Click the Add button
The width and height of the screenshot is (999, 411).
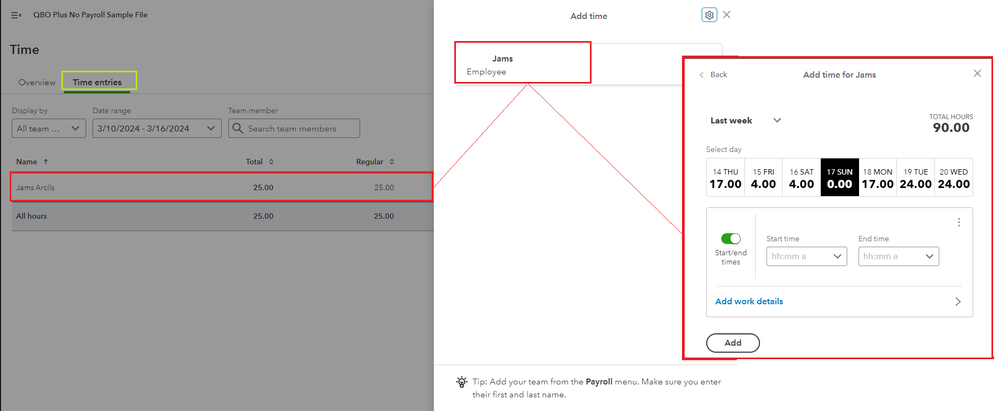point(732,343)
